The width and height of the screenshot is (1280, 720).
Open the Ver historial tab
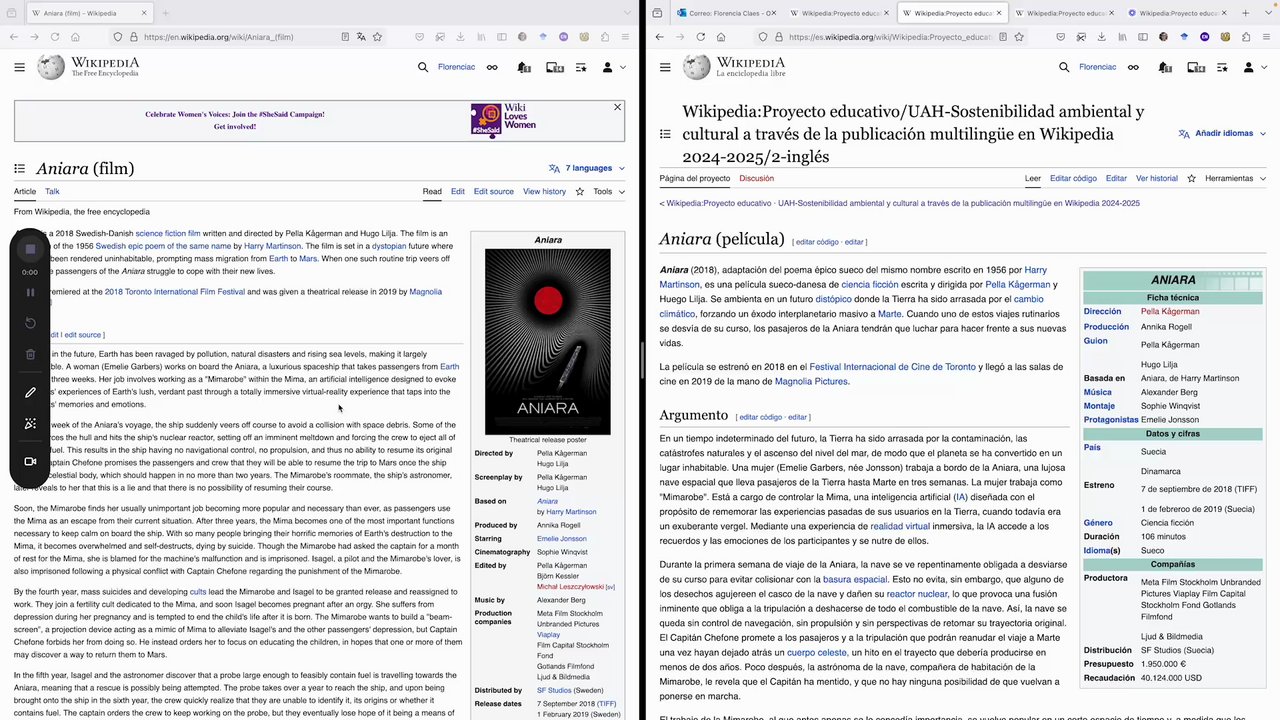coord(1157,178)
